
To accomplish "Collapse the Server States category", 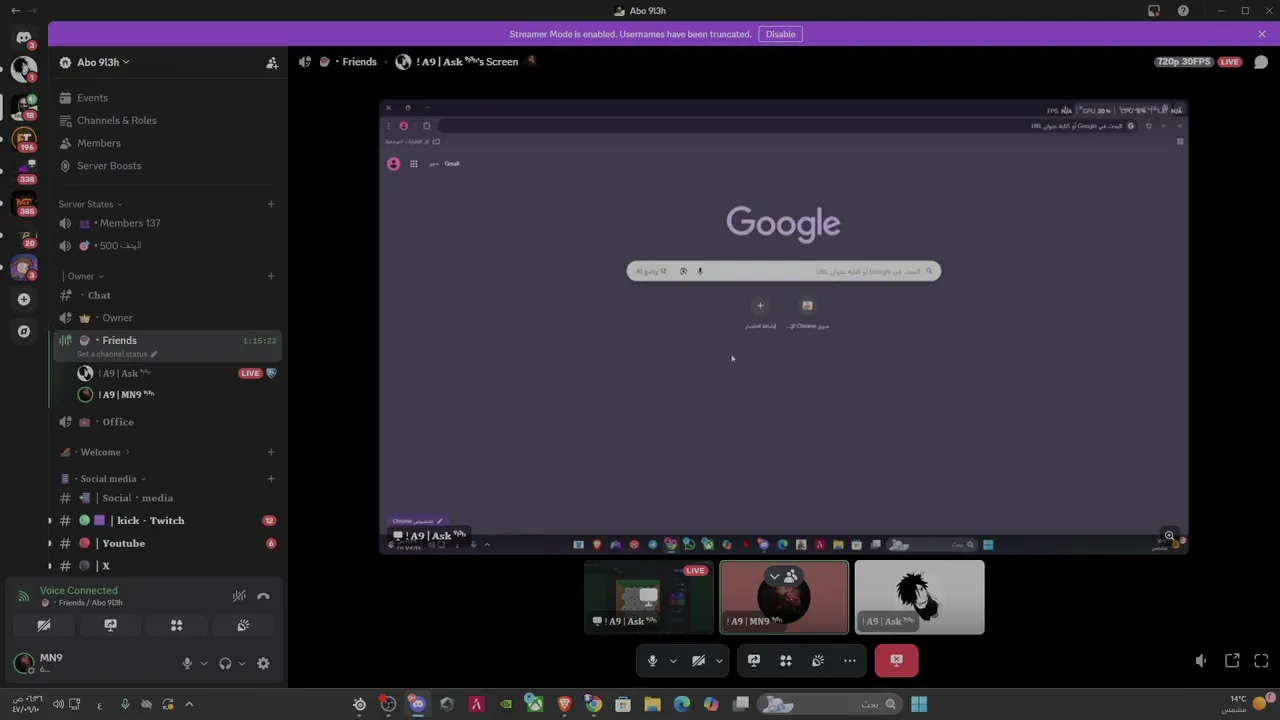I will pyautogui.click(x=90, y=204).
